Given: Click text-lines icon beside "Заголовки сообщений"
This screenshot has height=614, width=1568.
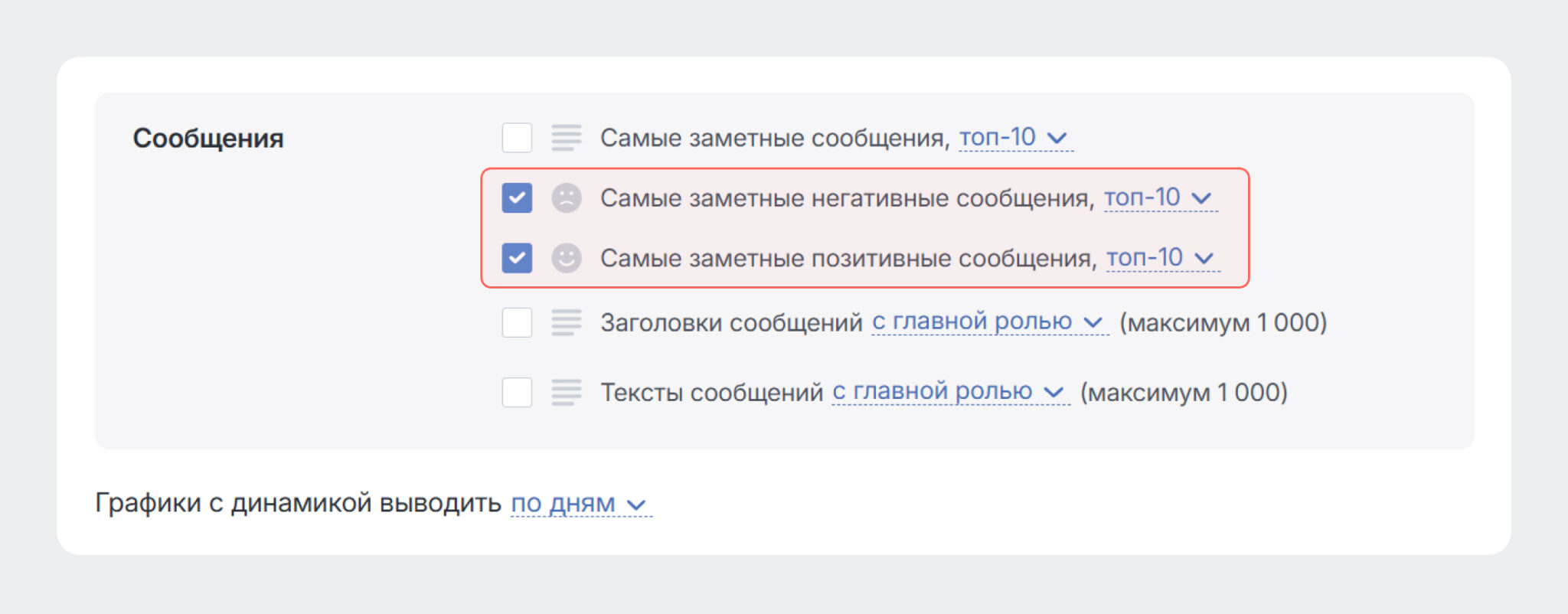Looking at the screenshot, I should [x=567, y=322].
